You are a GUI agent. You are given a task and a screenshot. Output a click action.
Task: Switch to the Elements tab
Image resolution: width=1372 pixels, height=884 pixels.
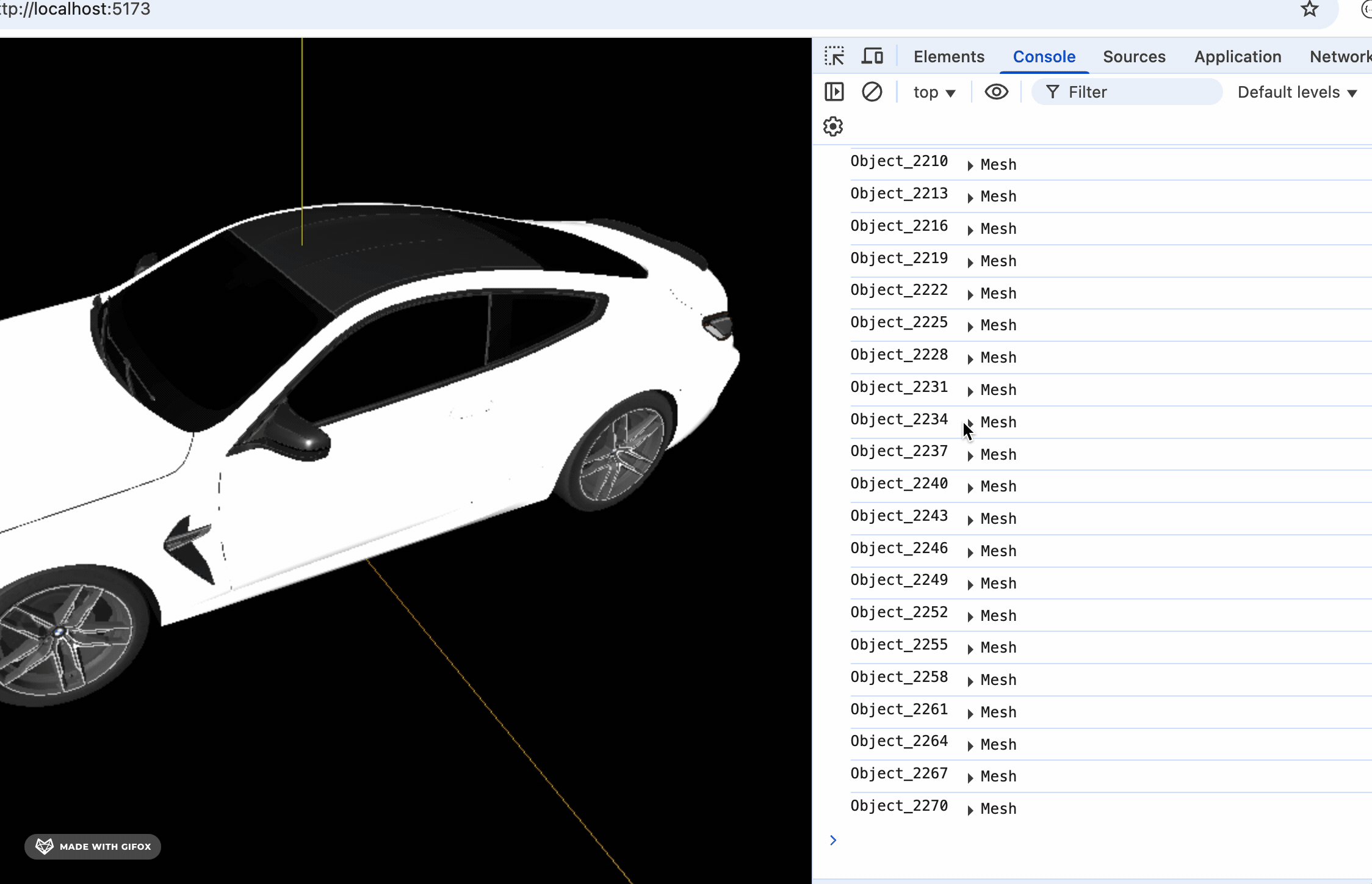click(x=948, y=57)
